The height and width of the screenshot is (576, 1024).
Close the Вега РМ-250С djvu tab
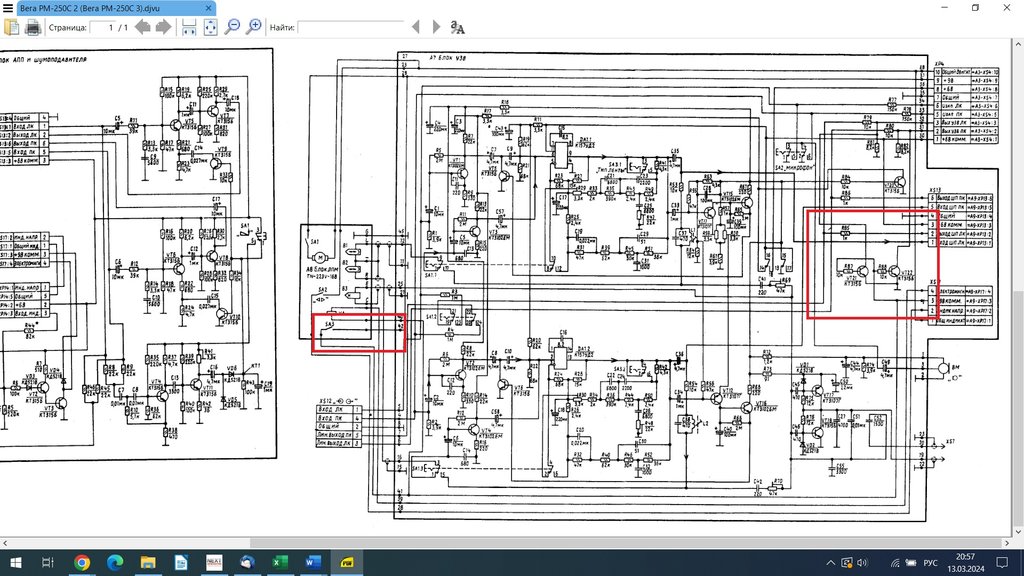coord(208,8)
